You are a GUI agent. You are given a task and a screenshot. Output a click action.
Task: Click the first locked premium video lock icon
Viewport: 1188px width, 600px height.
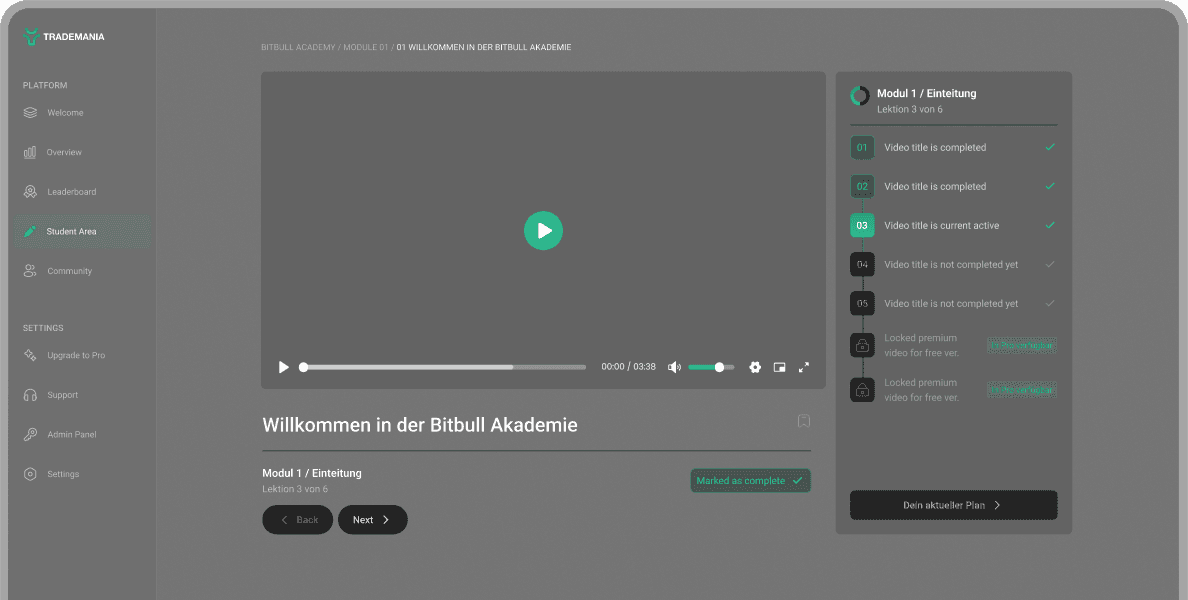coord(862,345)
